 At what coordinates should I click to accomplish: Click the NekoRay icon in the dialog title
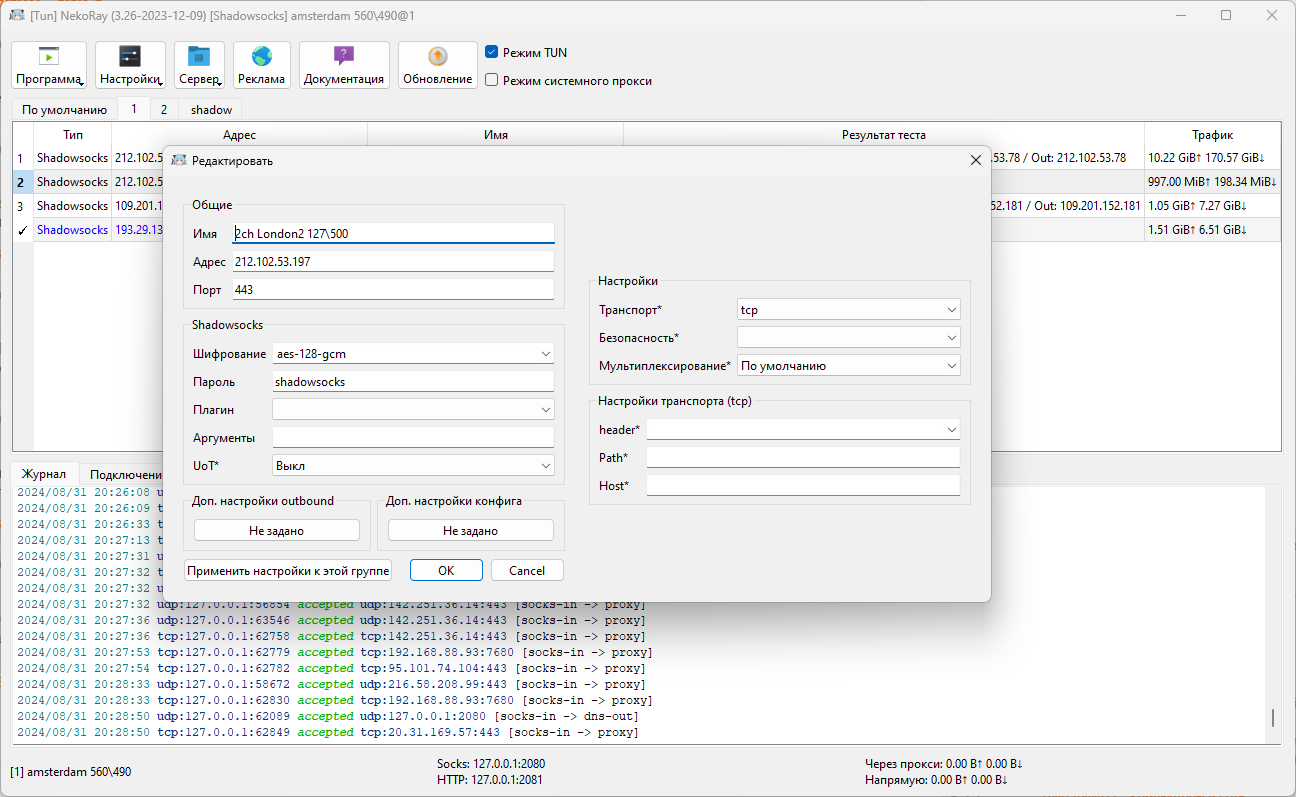[x=179, y=160]
